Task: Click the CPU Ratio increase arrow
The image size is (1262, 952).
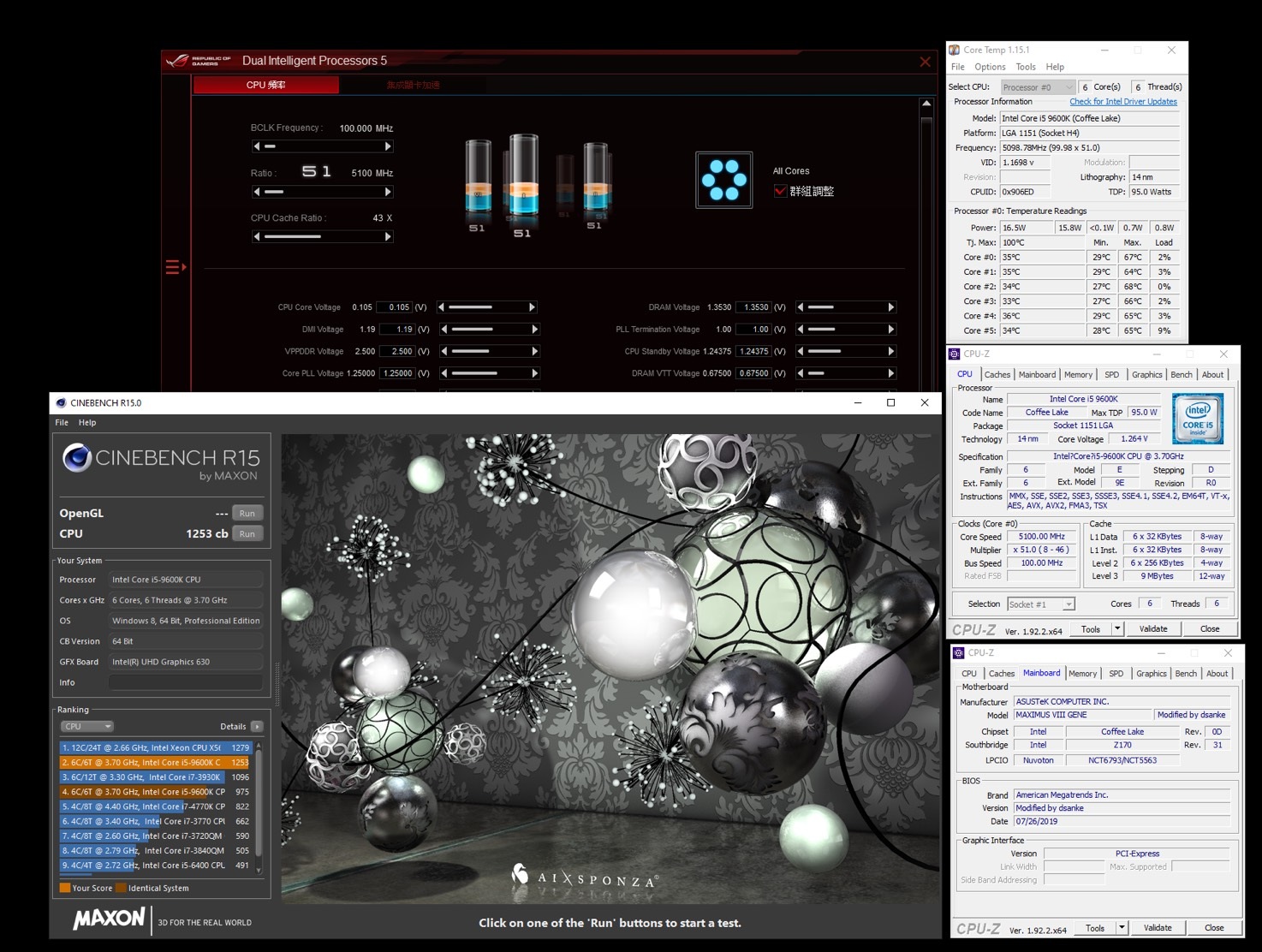Action: tap(388, 192)
